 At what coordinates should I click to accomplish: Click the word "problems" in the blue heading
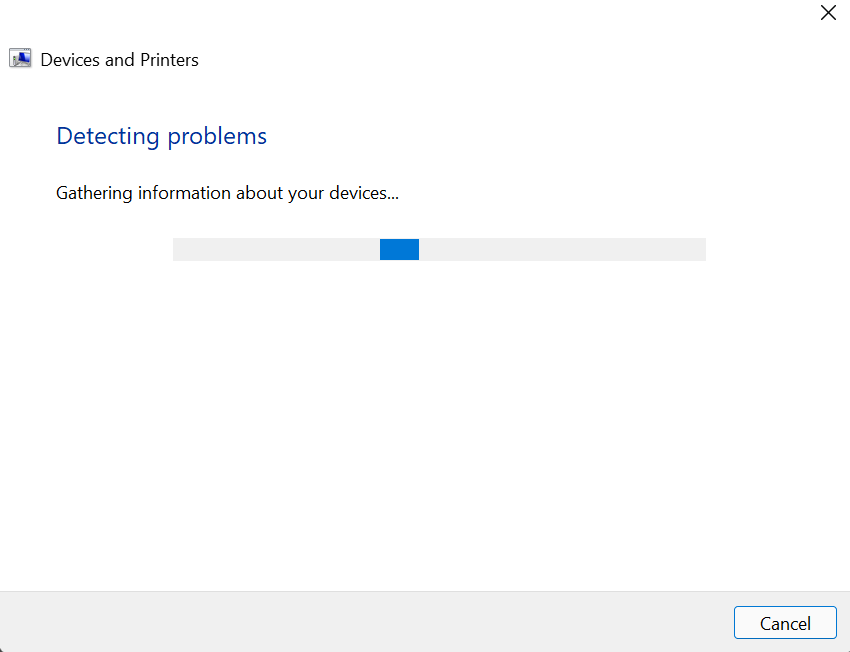(x=217, y=136)
